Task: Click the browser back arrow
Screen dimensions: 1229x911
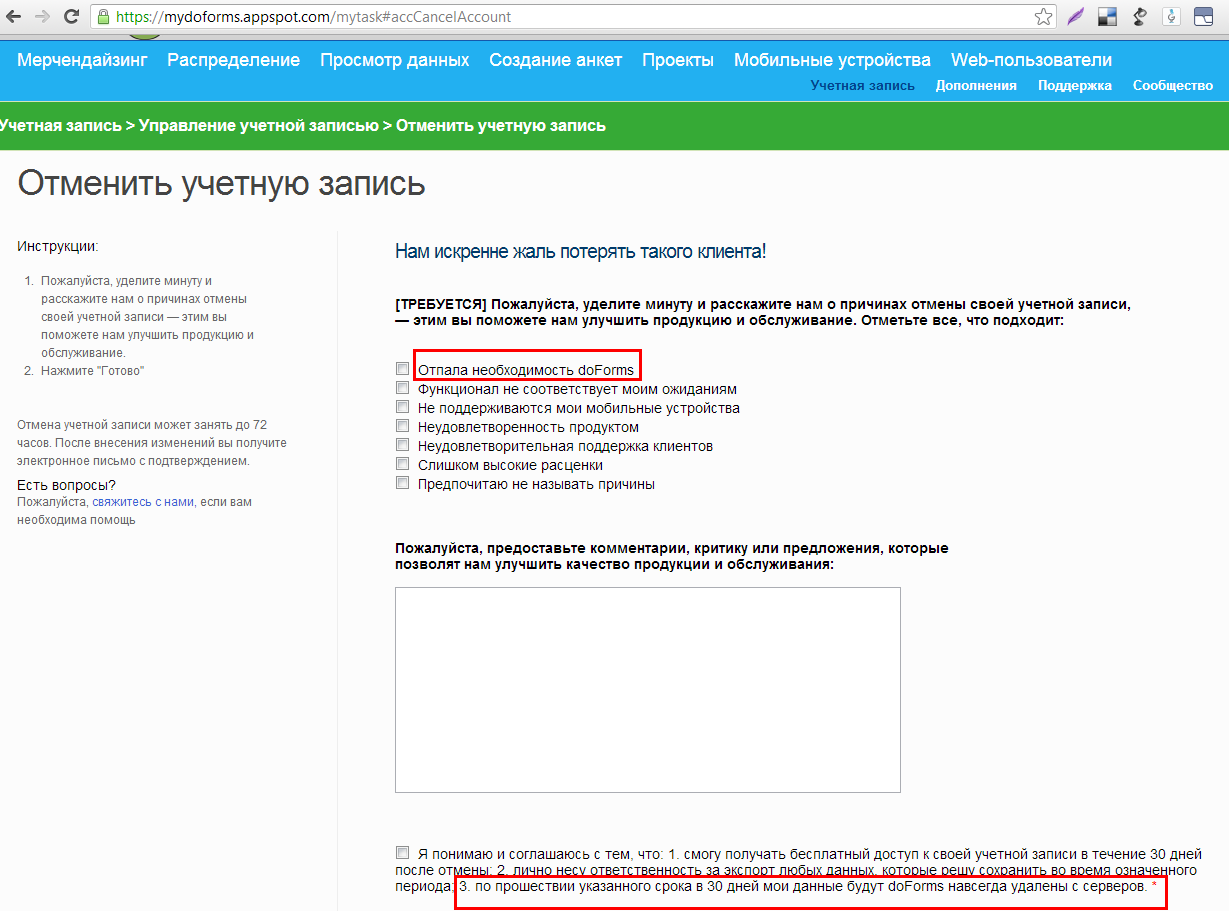Action: click(14, 17)
